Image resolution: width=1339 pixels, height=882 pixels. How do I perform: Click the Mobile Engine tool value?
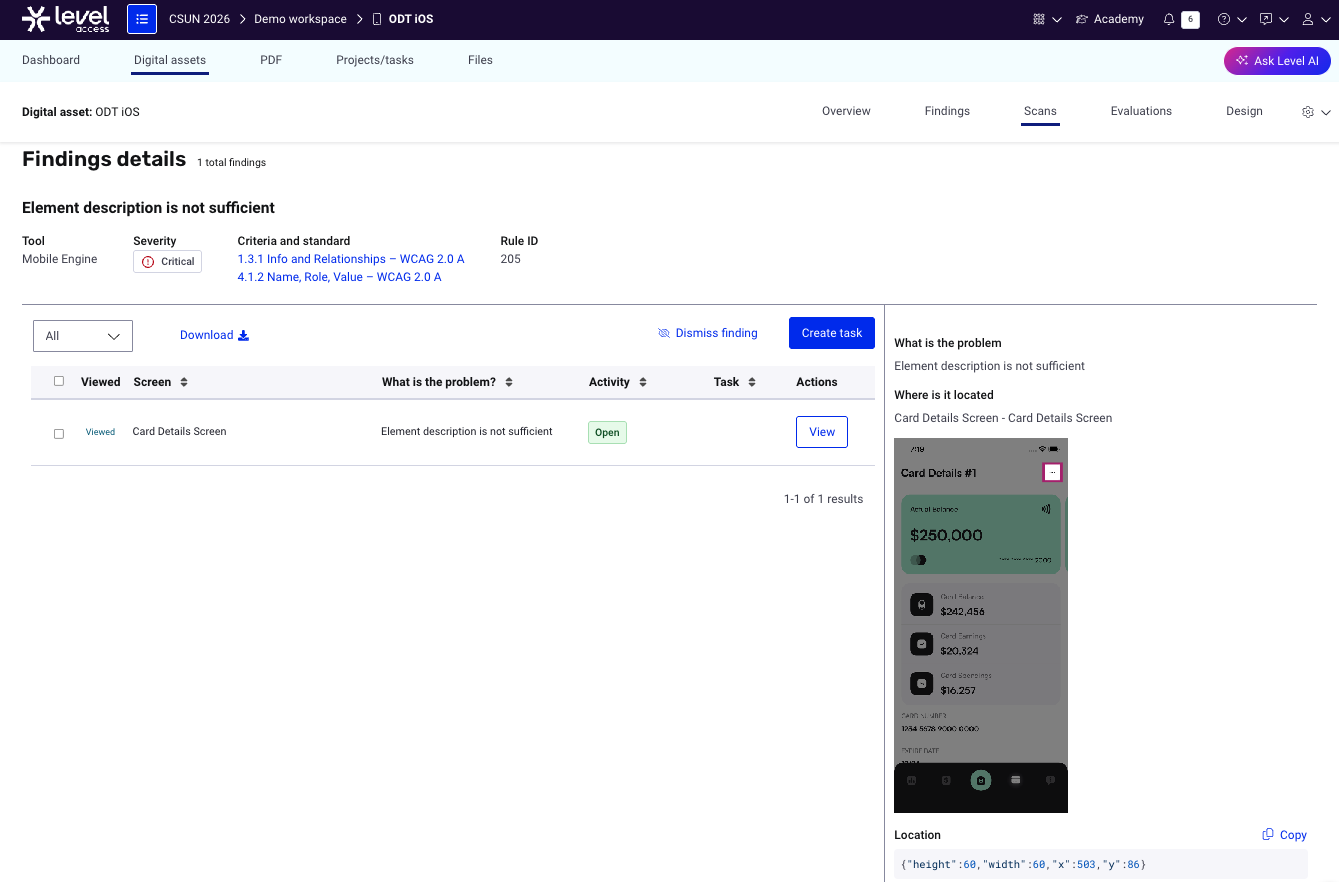[60, 259]
